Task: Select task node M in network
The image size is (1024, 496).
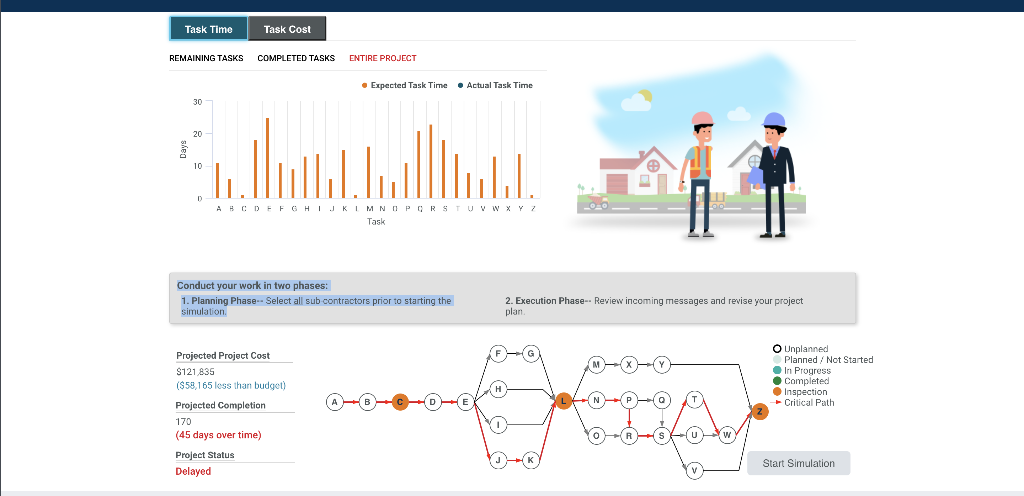Action: pyautogui.click(x=596, y=365)
